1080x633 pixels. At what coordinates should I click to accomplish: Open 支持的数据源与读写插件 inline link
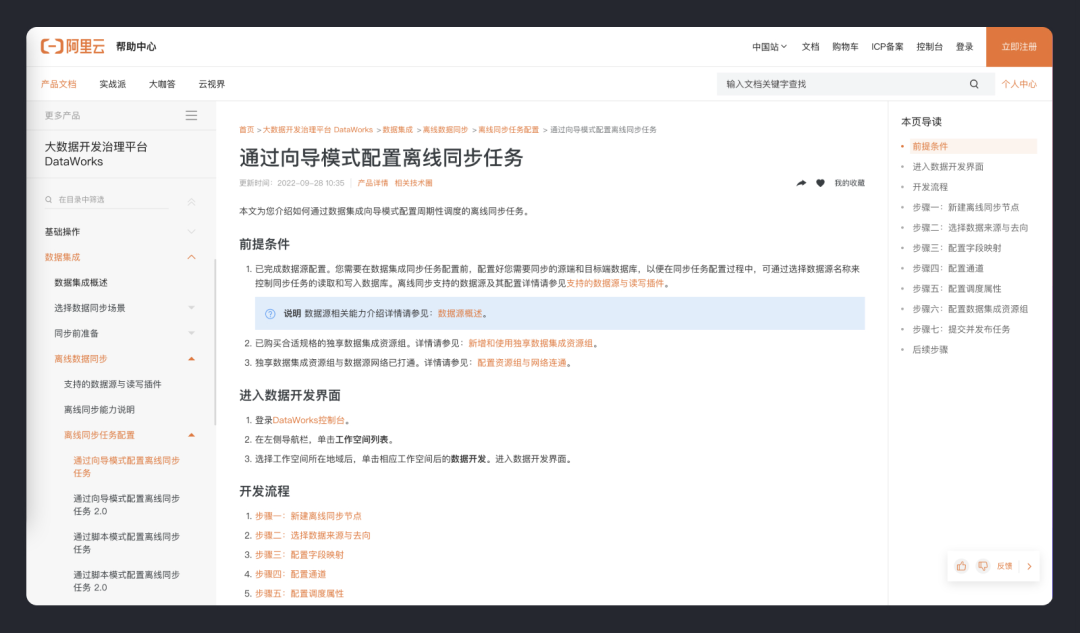tap(615, 283)
